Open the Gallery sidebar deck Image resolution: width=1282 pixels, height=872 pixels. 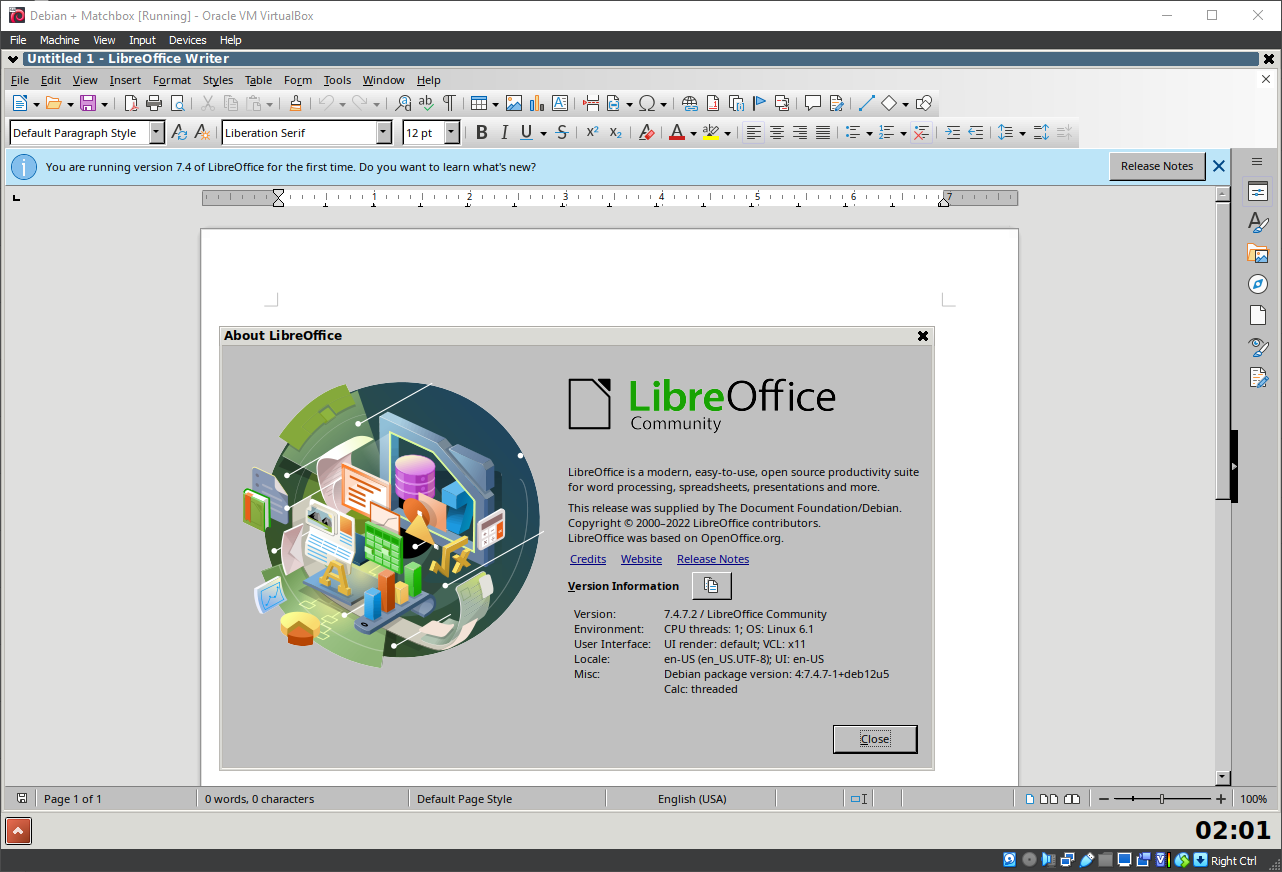click(1257, 253)
